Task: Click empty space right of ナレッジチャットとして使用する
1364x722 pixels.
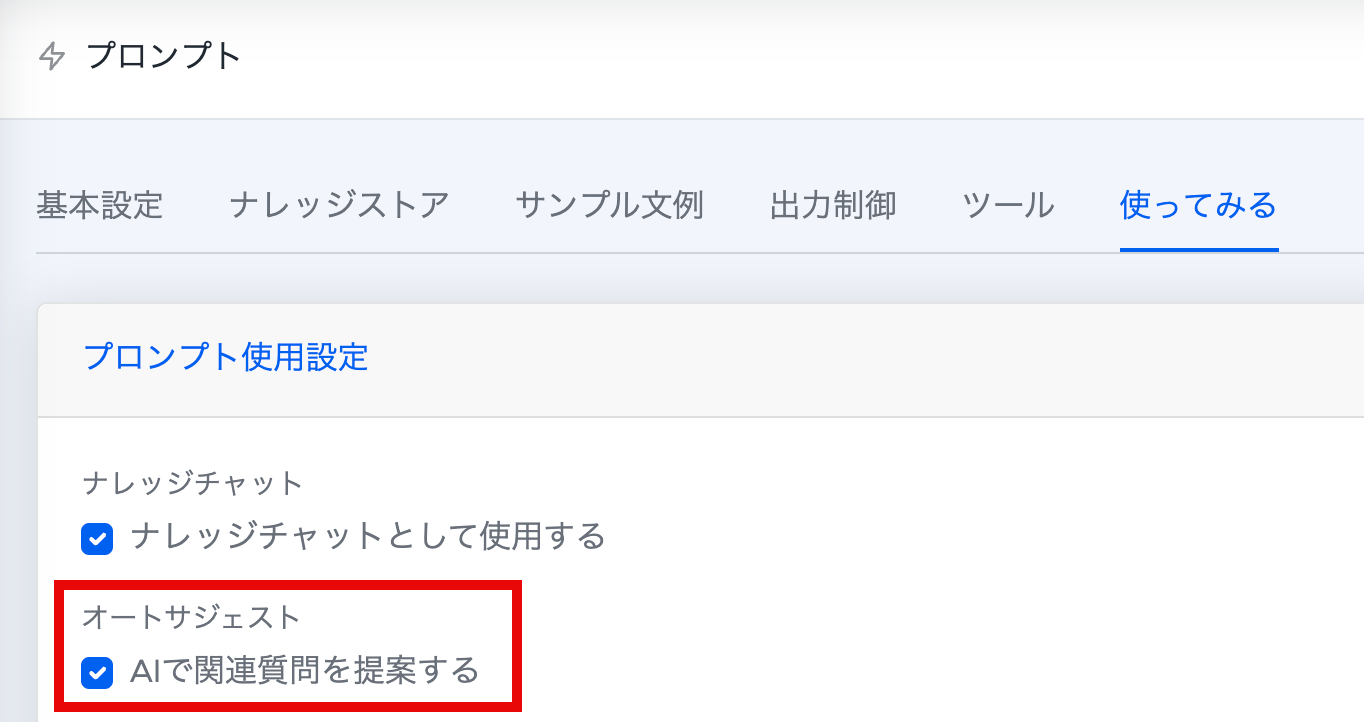Action: (x=950, y=538)
